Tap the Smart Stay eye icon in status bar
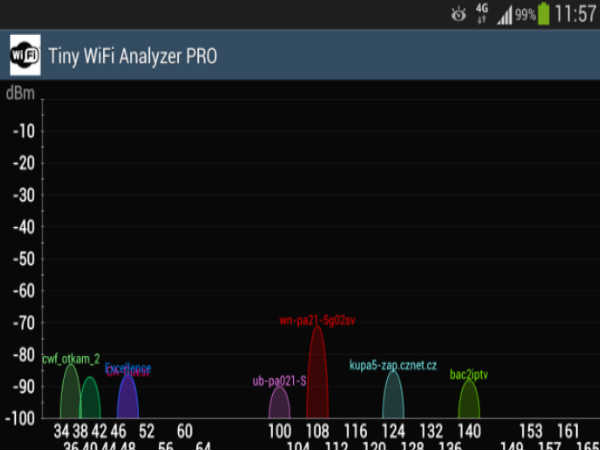Screen dimensions: 600x450 [x=459, y=14]
